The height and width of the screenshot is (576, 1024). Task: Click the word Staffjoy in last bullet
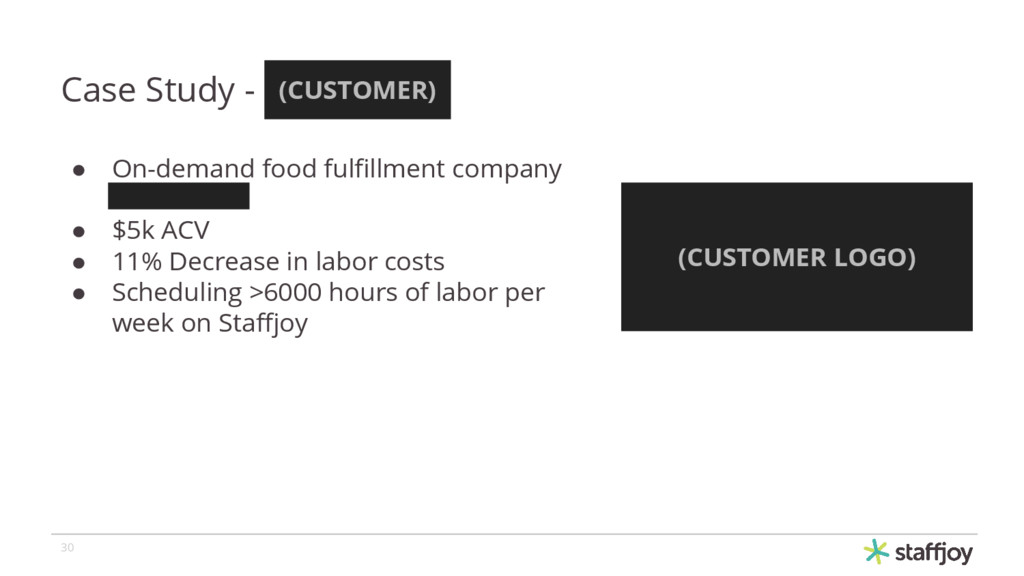(263, 324)
